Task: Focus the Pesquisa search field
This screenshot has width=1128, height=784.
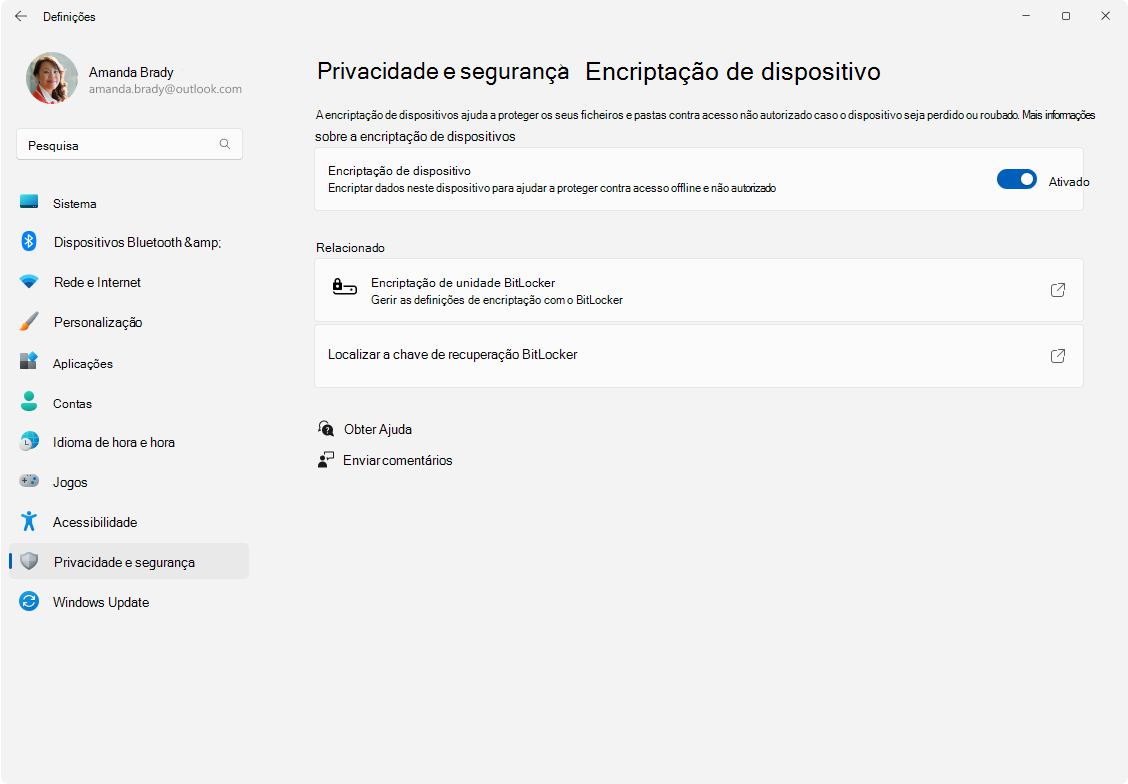Action: click(129, 145)
